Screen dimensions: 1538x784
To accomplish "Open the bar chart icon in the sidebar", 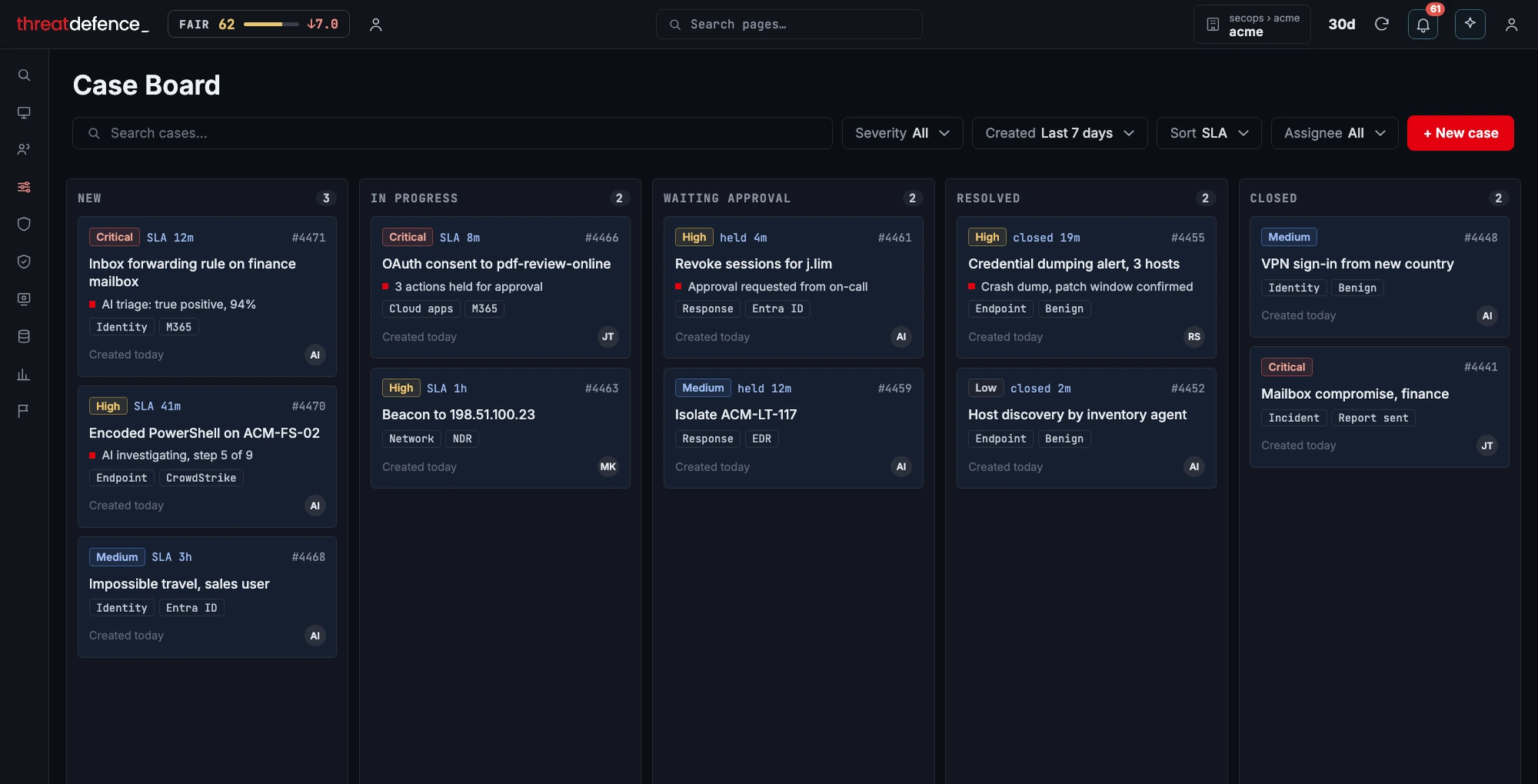I will tap(24, 374).
